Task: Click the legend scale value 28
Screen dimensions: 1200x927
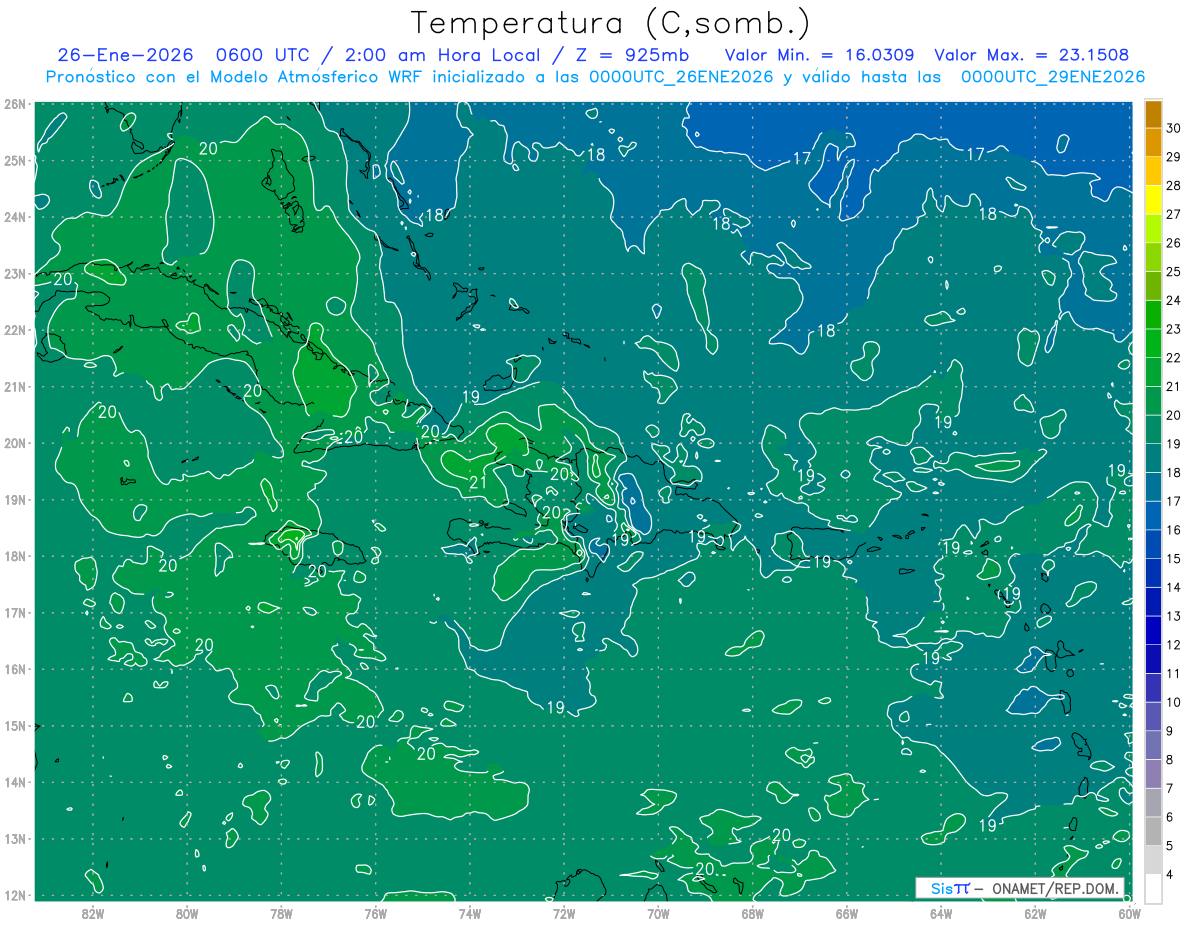Action: (1174, 185)
